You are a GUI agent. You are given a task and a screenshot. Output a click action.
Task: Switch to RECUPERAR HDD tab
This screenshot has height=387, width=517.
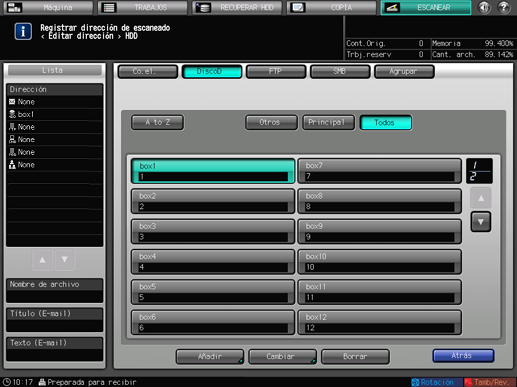(x=237, y=7)
